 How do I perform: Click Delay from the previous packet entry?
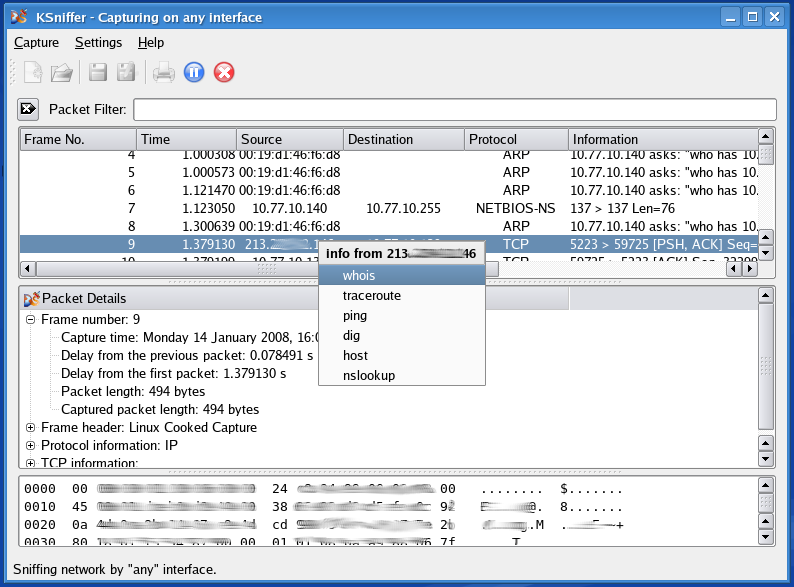pos(187,356)
